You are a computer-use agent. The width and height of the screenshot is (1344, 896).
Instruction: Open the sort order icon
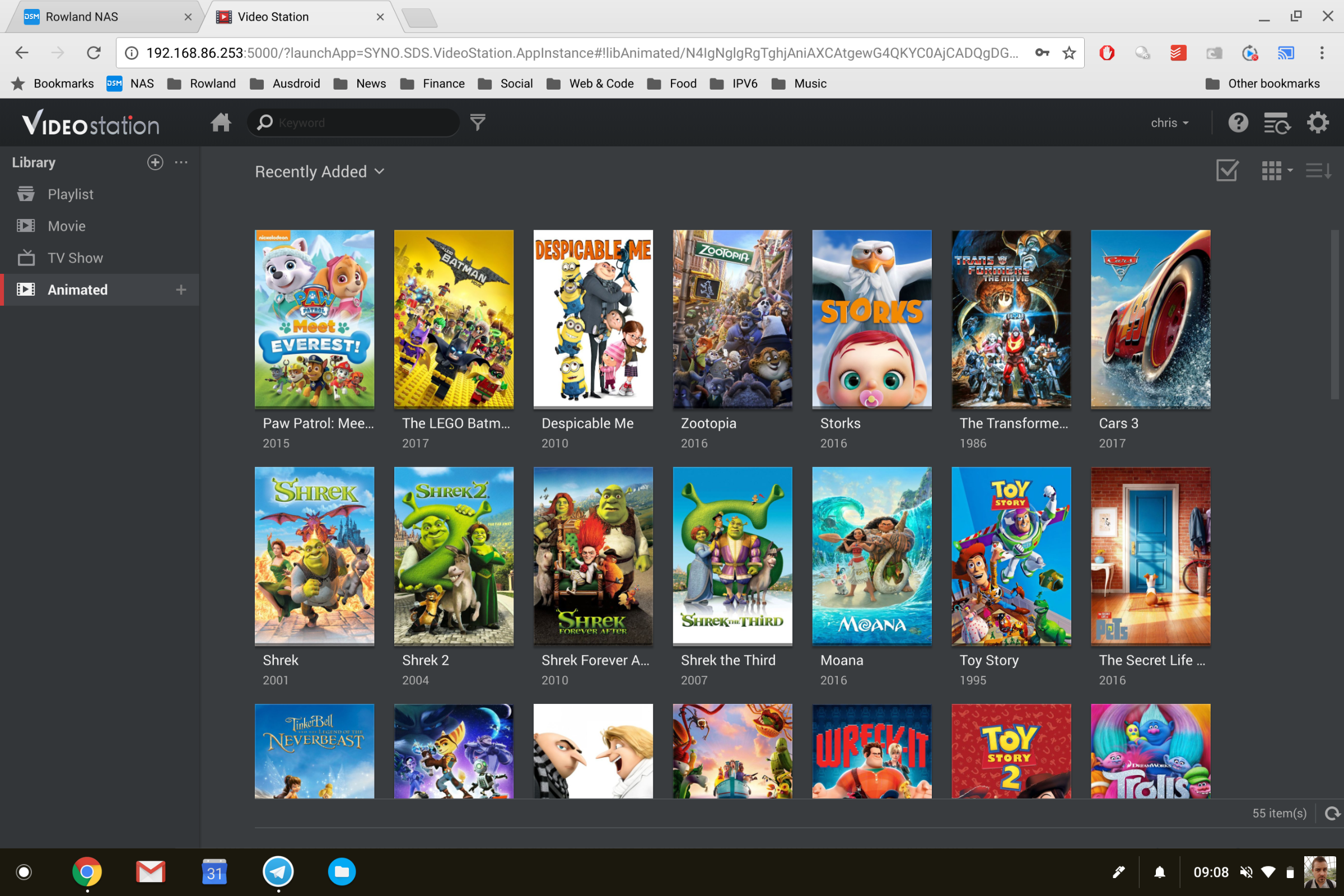click(x=1318, y=170)
